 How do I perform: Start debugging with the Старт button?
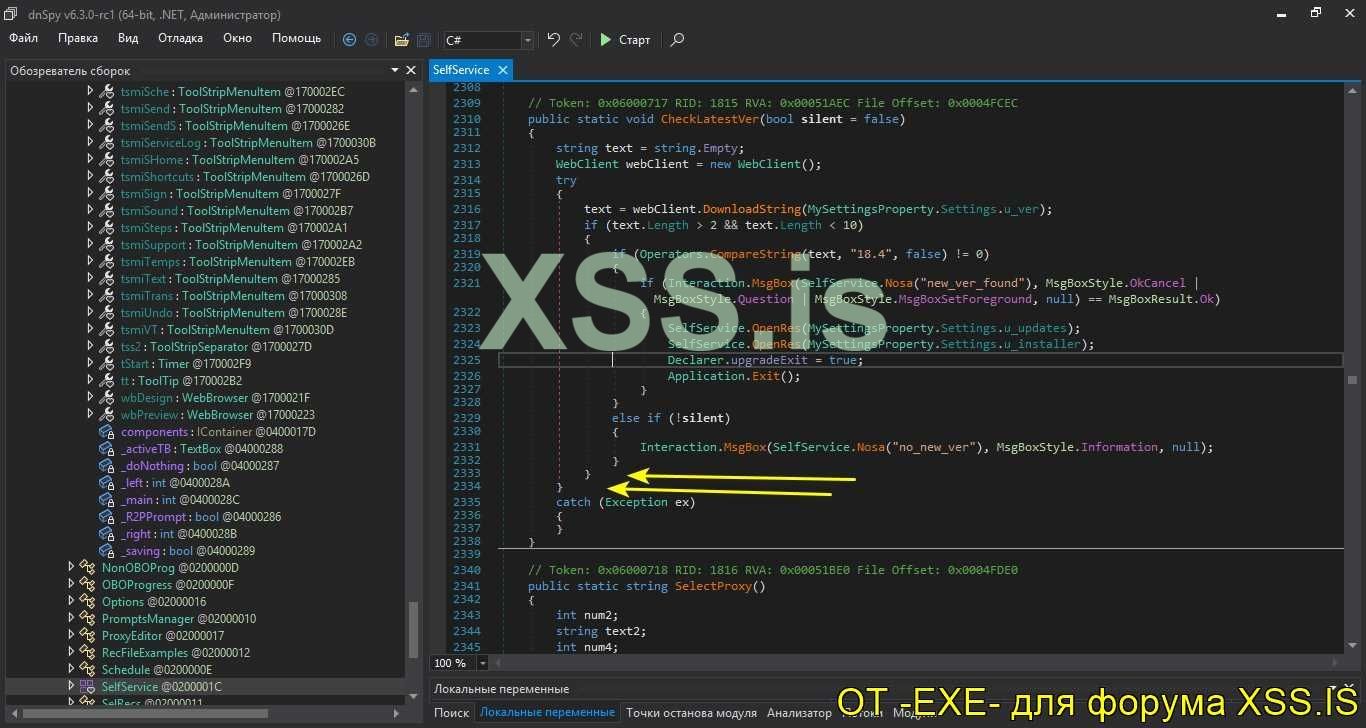[x=625, y=40]
